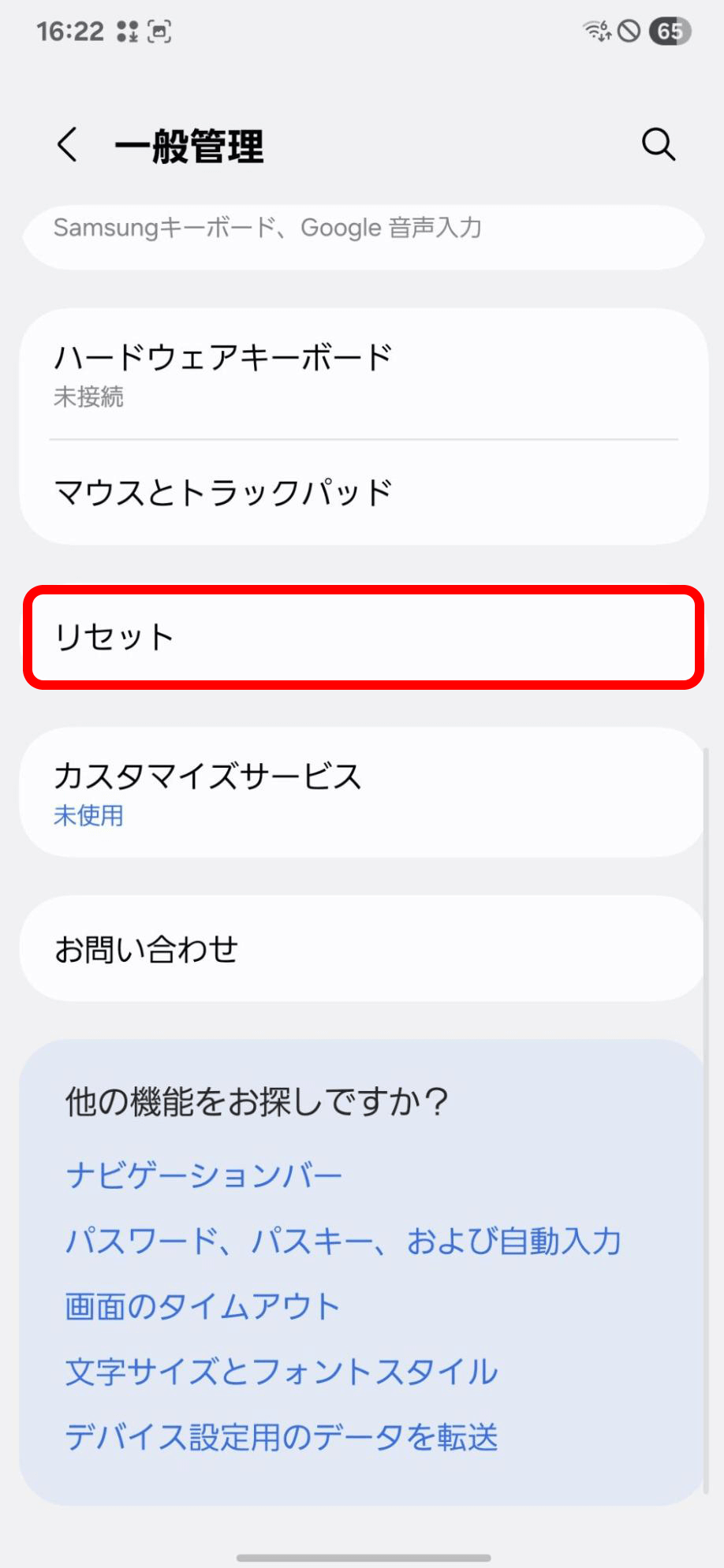Tap the status bar clock 16:22
This screenshot has width=724, height=1568.
70,32
